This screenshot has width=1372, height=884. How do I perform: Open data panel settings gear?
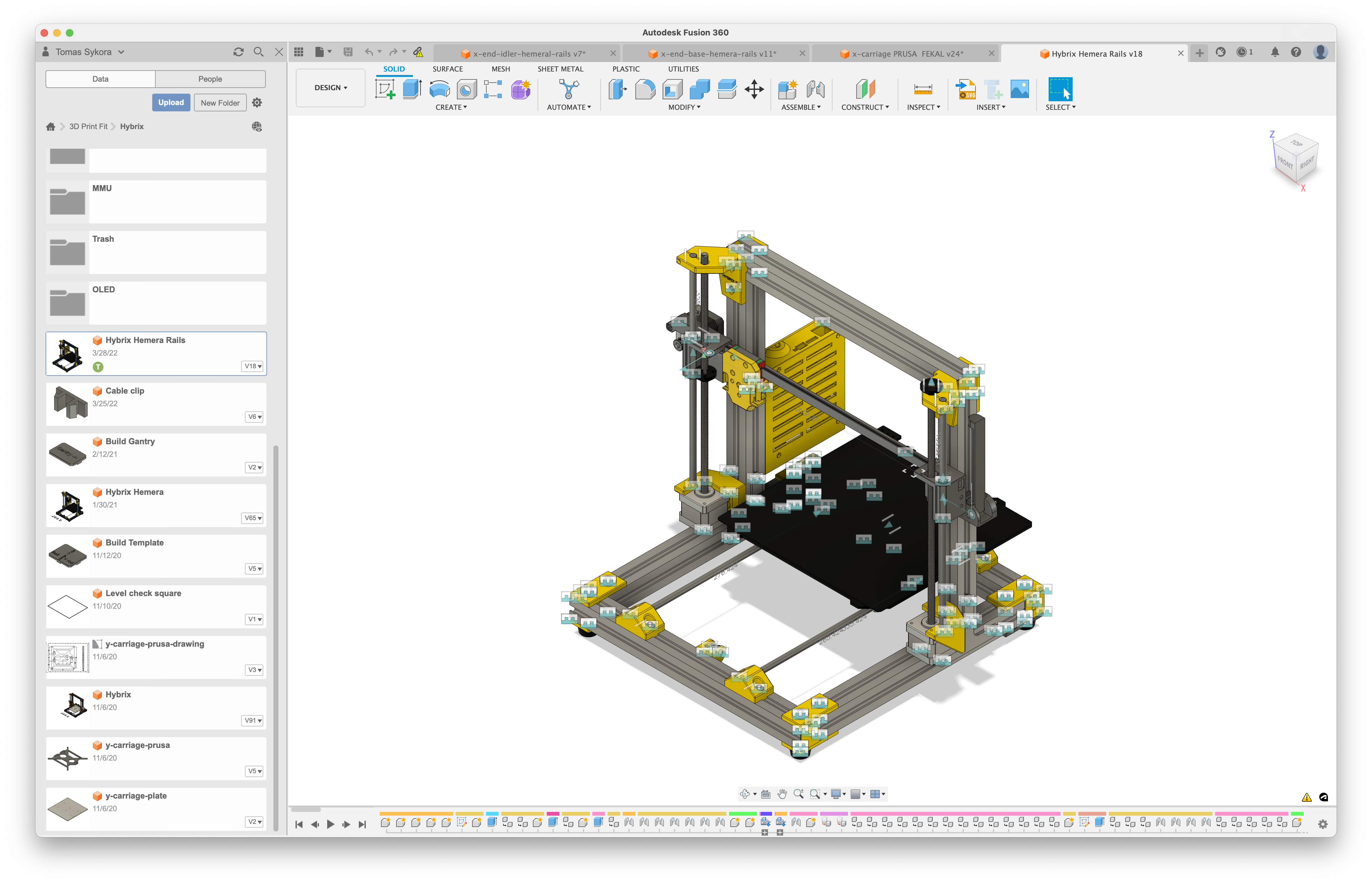coord(257,102)
